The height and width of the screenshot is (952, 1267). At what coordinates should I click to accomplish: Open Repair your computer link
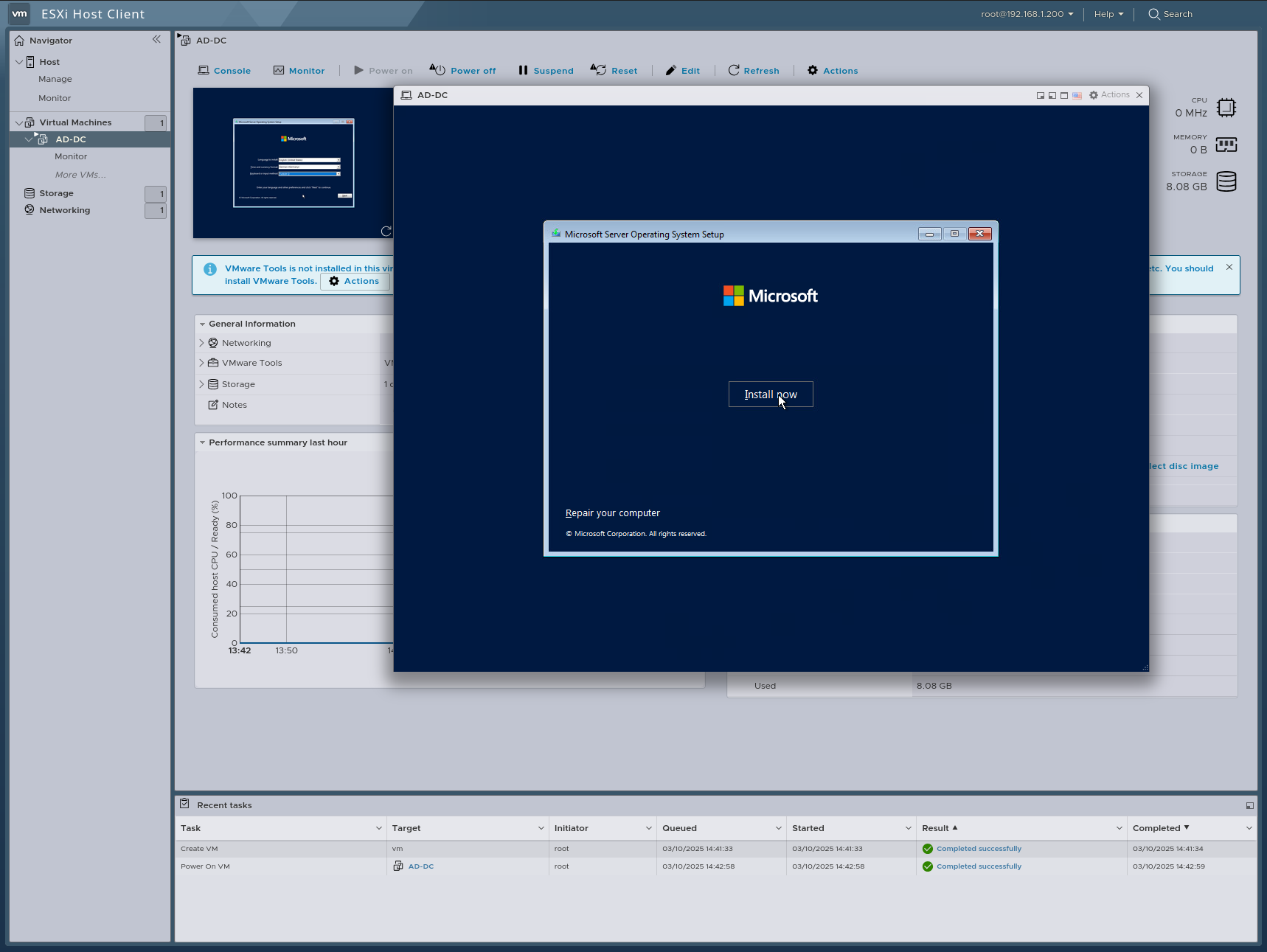point(612,513)
